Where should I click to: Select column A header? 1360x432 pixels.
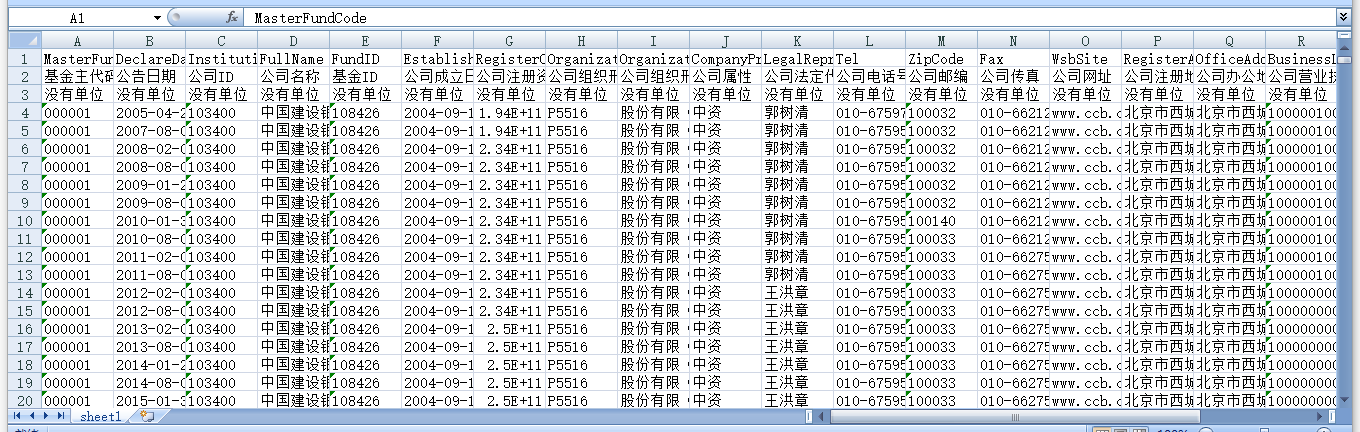[77, 41]
